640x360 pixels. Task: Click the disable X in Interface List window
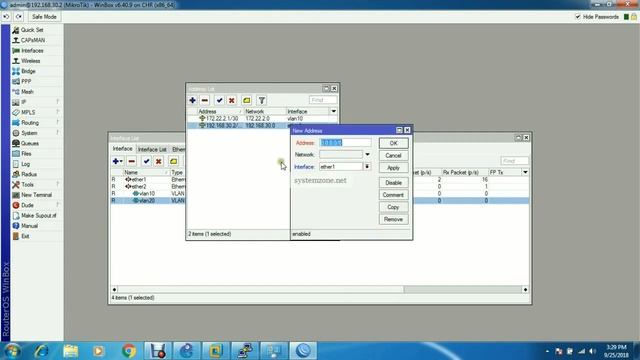pyautogui.click(x=158, y=161)
